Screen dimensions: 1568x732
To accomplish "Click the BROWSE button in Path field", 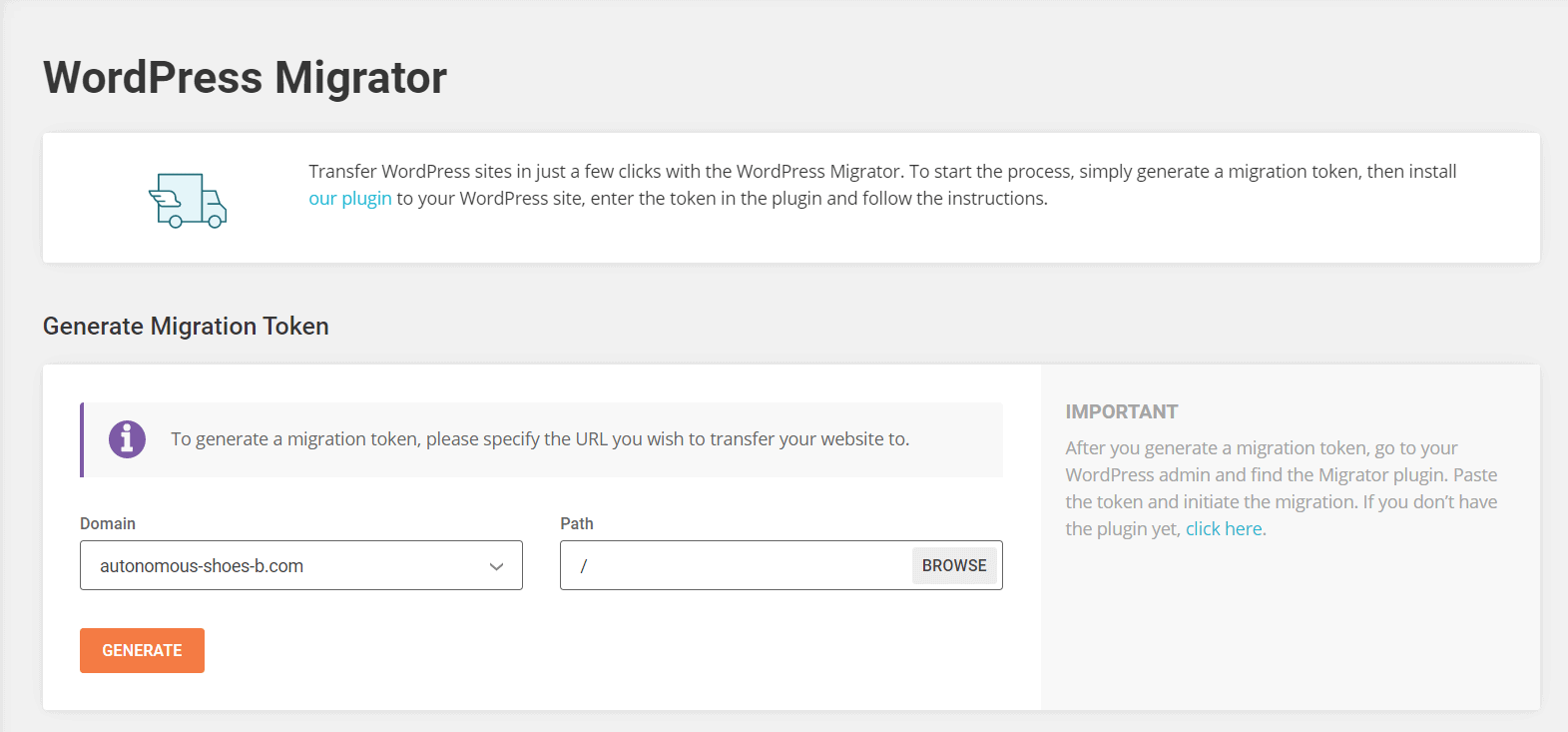I will click(x=954, y=565).
